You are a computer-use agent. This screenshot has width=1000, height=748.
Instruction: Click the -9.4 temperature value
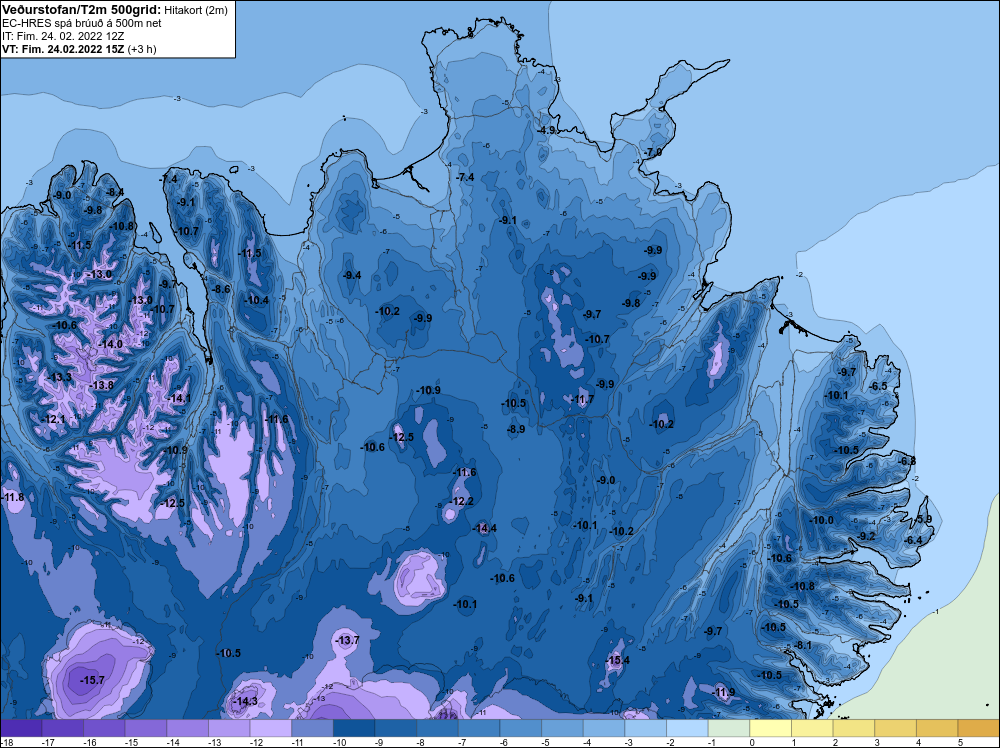click(352, 275)
